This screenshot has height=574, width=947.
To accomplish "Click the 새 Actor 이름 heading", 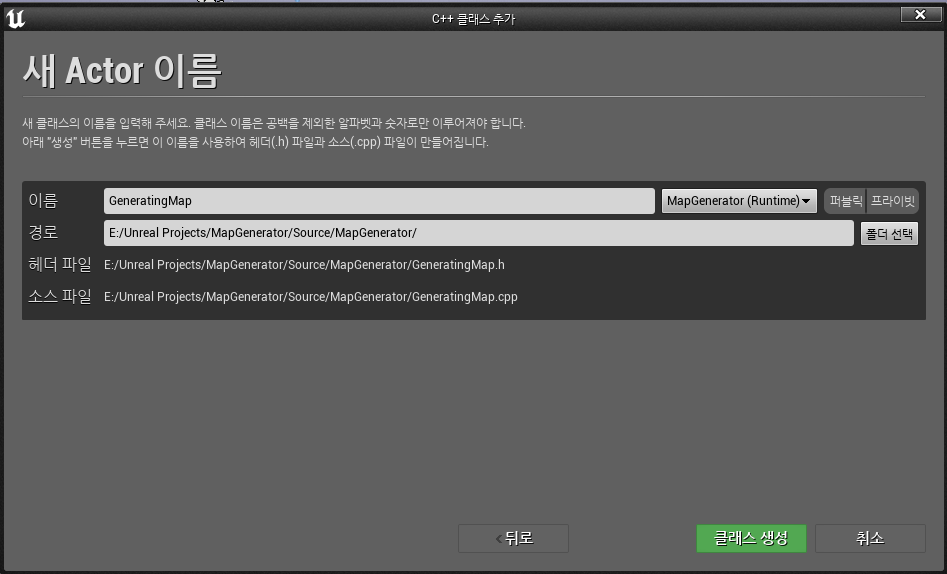I will pyautogui.click(x=122, y=71).
